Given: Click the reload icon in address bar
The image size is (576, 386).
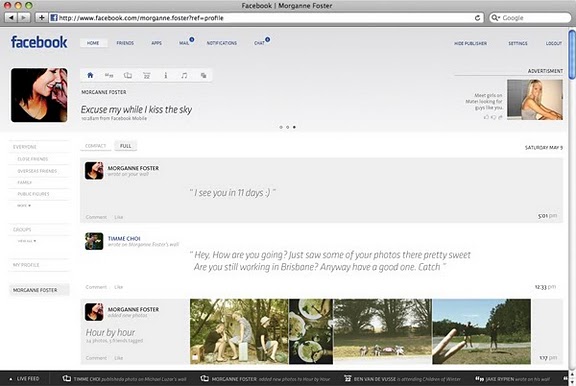Looking at the screenshot, I should [x=477, y=18].
